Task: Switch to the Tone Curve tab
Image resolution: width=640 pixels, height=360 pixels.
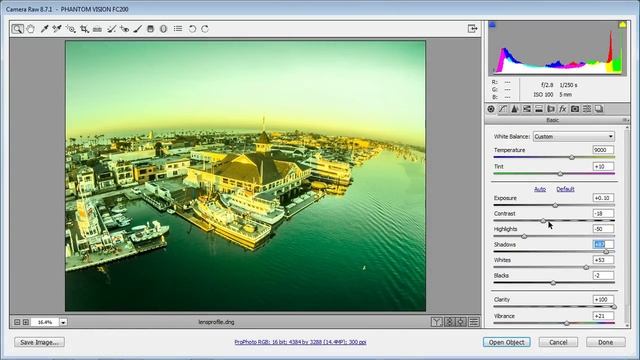Action: [x=503, y=109]
